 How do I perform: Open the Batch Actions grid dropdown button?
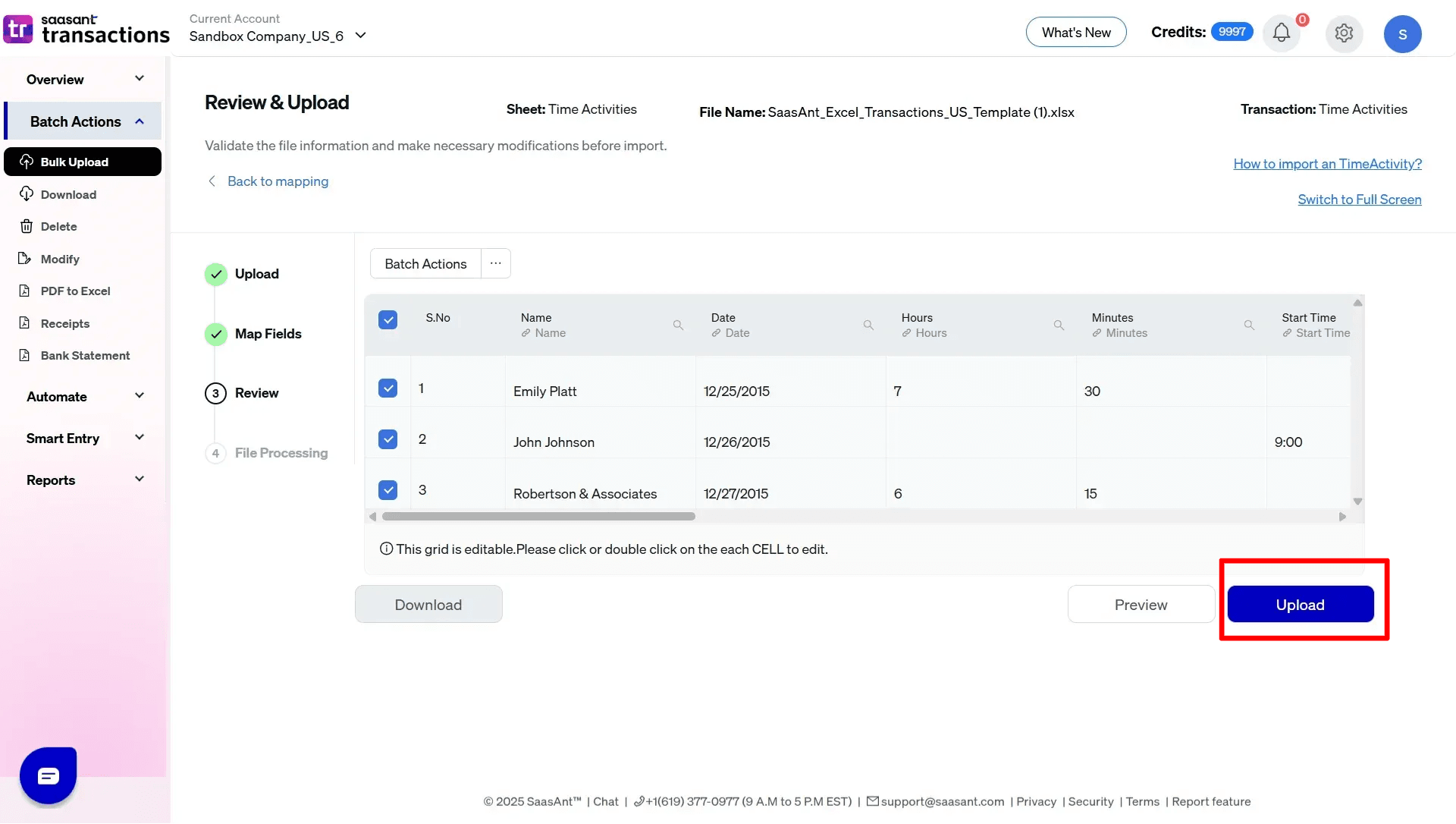tap(425, 263)
